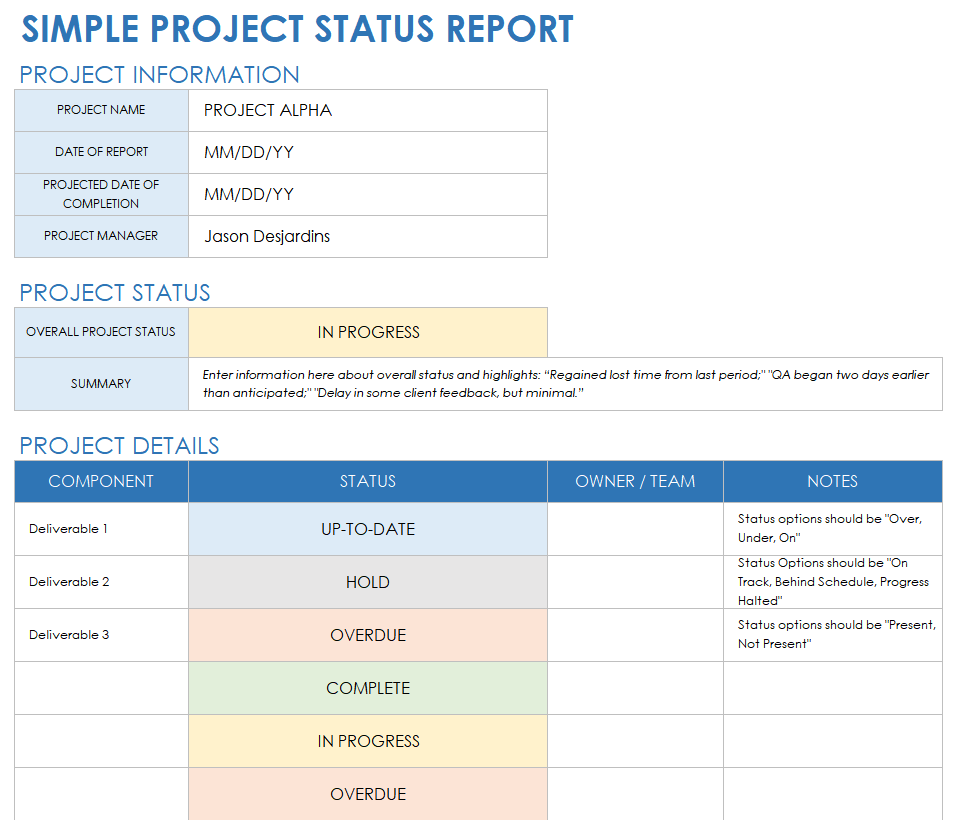This screenshot has width=954, height=820.
Task: Open the UP-TO-DATE status for Deliverable 1
Action: click(x=367, y=529)
